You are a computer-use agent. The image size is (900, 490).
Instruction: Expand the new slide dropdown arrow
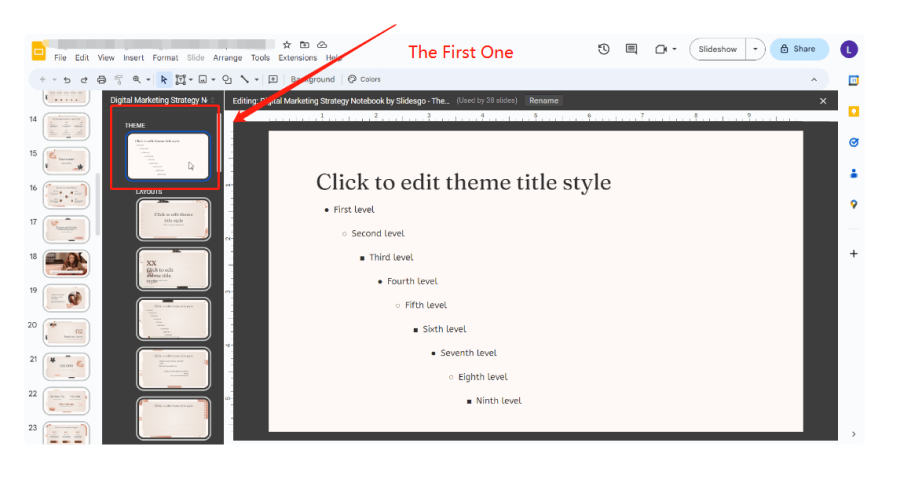tap(55, 80)
